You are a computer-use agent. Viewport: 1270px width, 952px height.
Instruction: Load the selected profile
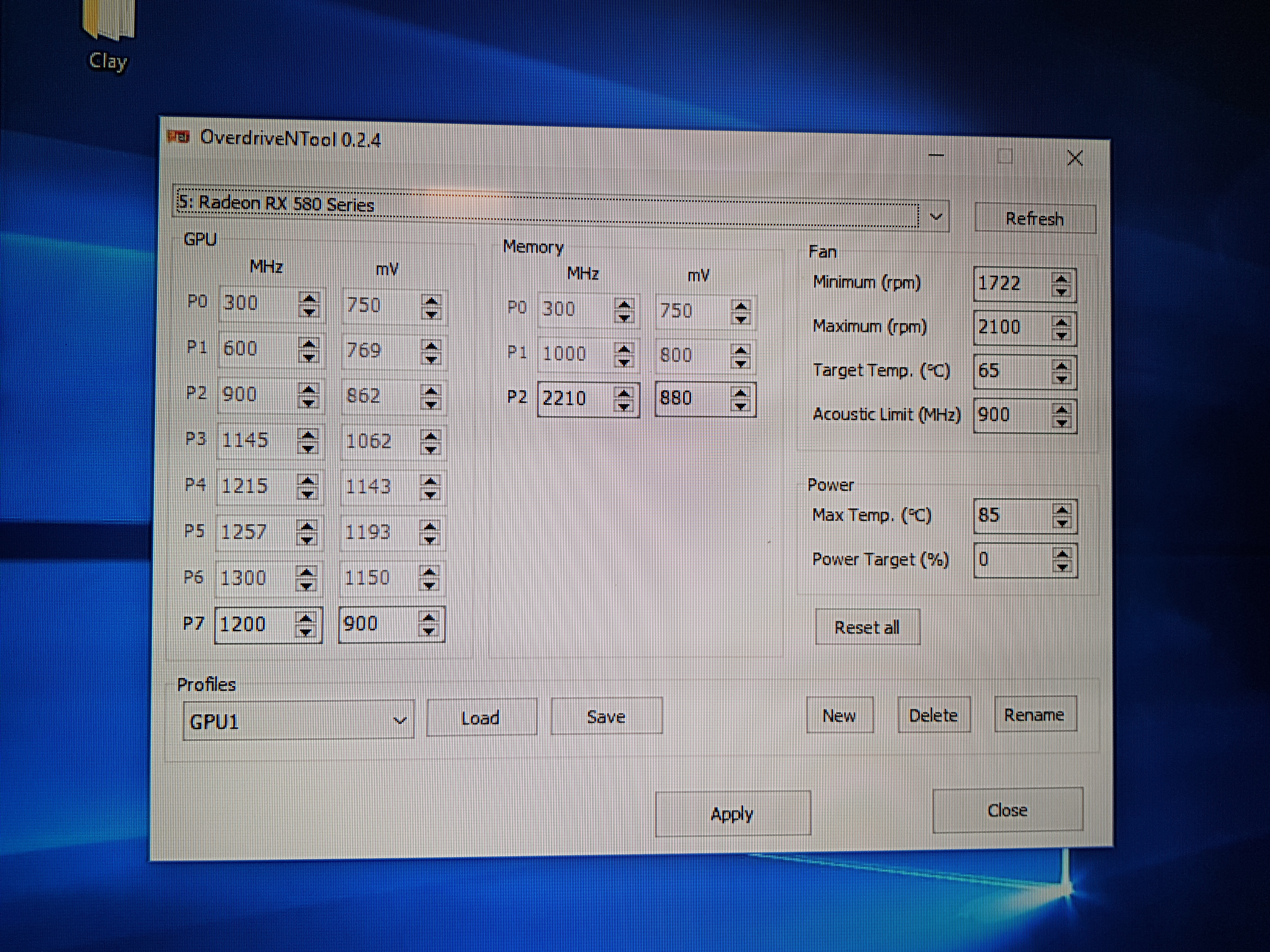pyautogui.click(x=481, y=717)
